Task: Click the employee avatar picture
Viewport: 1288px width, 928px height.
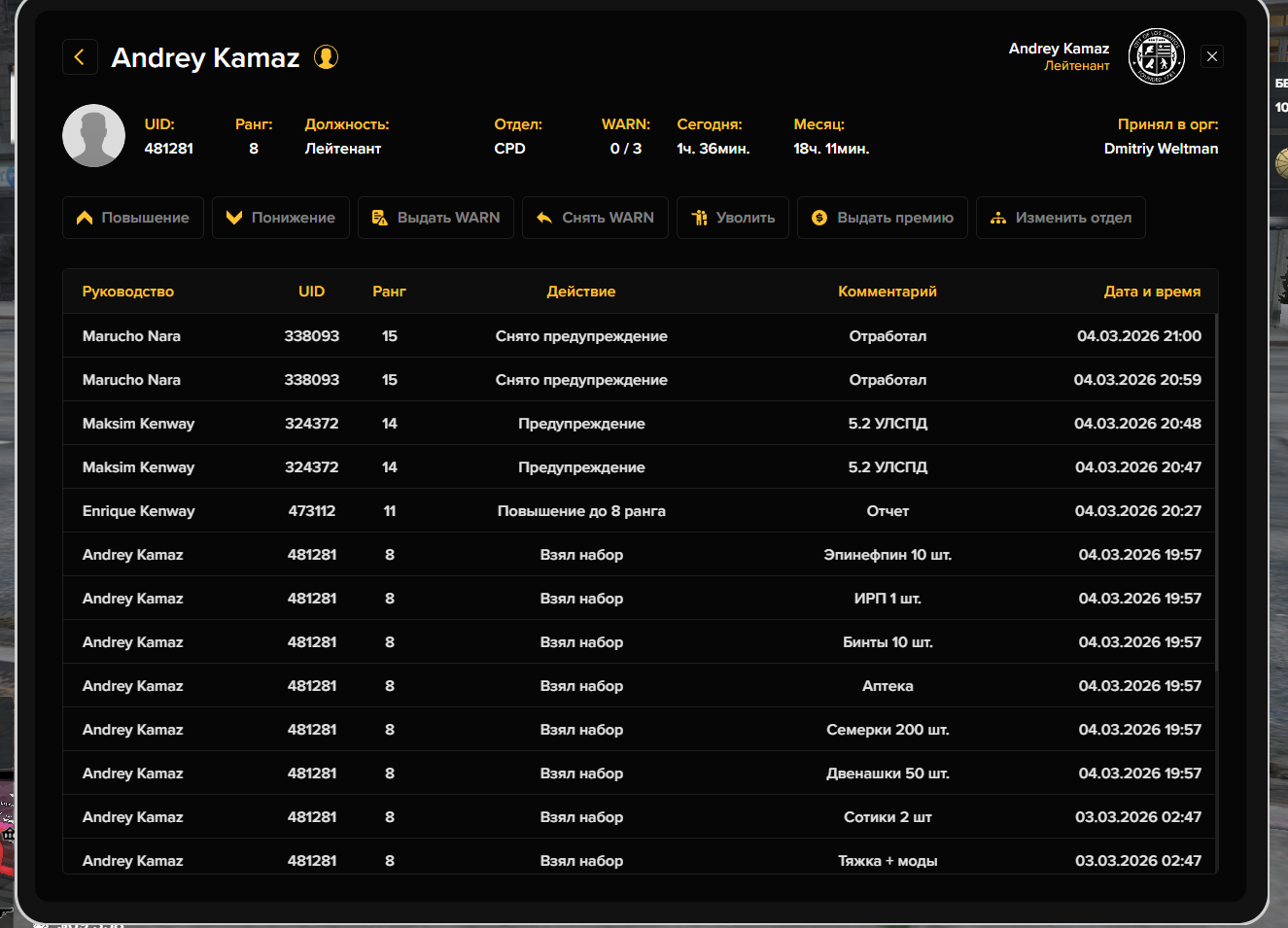Action: [93, 136]
